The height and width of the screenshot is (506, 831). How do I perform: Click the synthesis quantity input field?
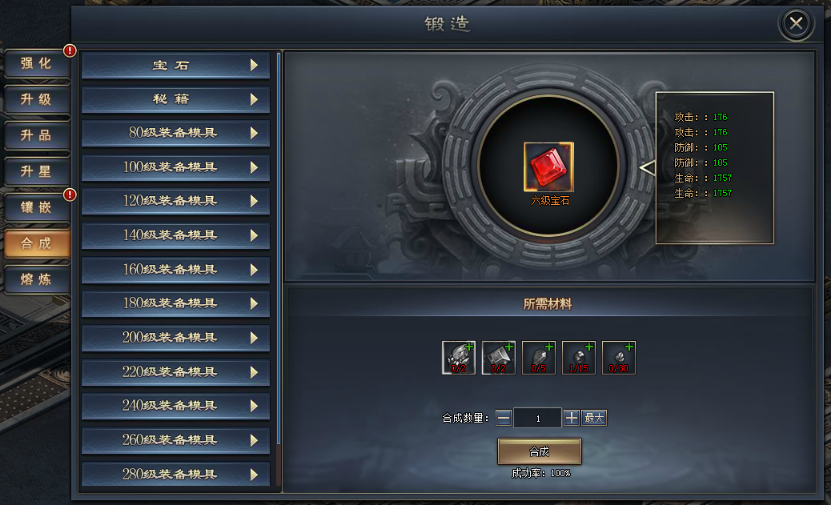pyautogui.click(x=537, y=418)
